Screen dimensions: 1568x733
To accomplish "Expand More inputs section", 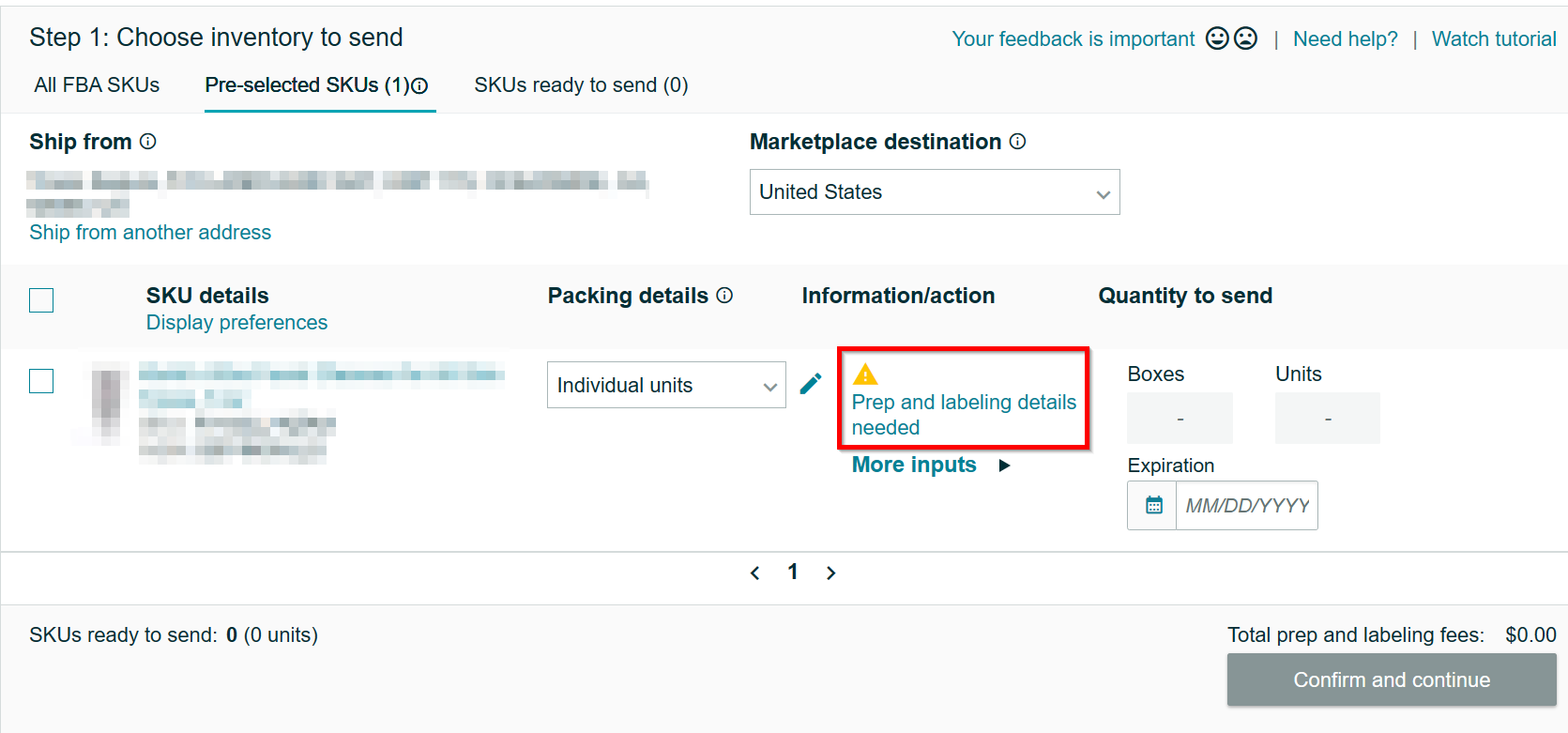I will pos(930,466).
